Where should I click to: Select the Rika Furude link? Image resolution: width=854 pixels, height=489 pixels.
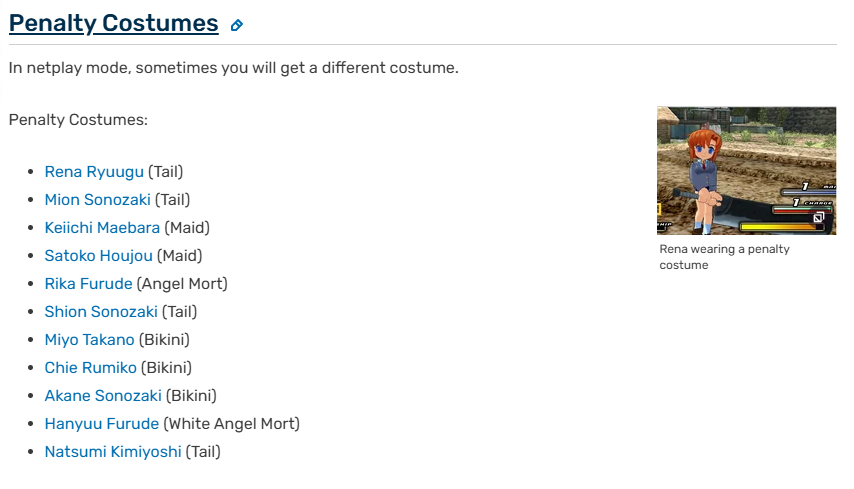pyautogui.click(x=88, y=284)
